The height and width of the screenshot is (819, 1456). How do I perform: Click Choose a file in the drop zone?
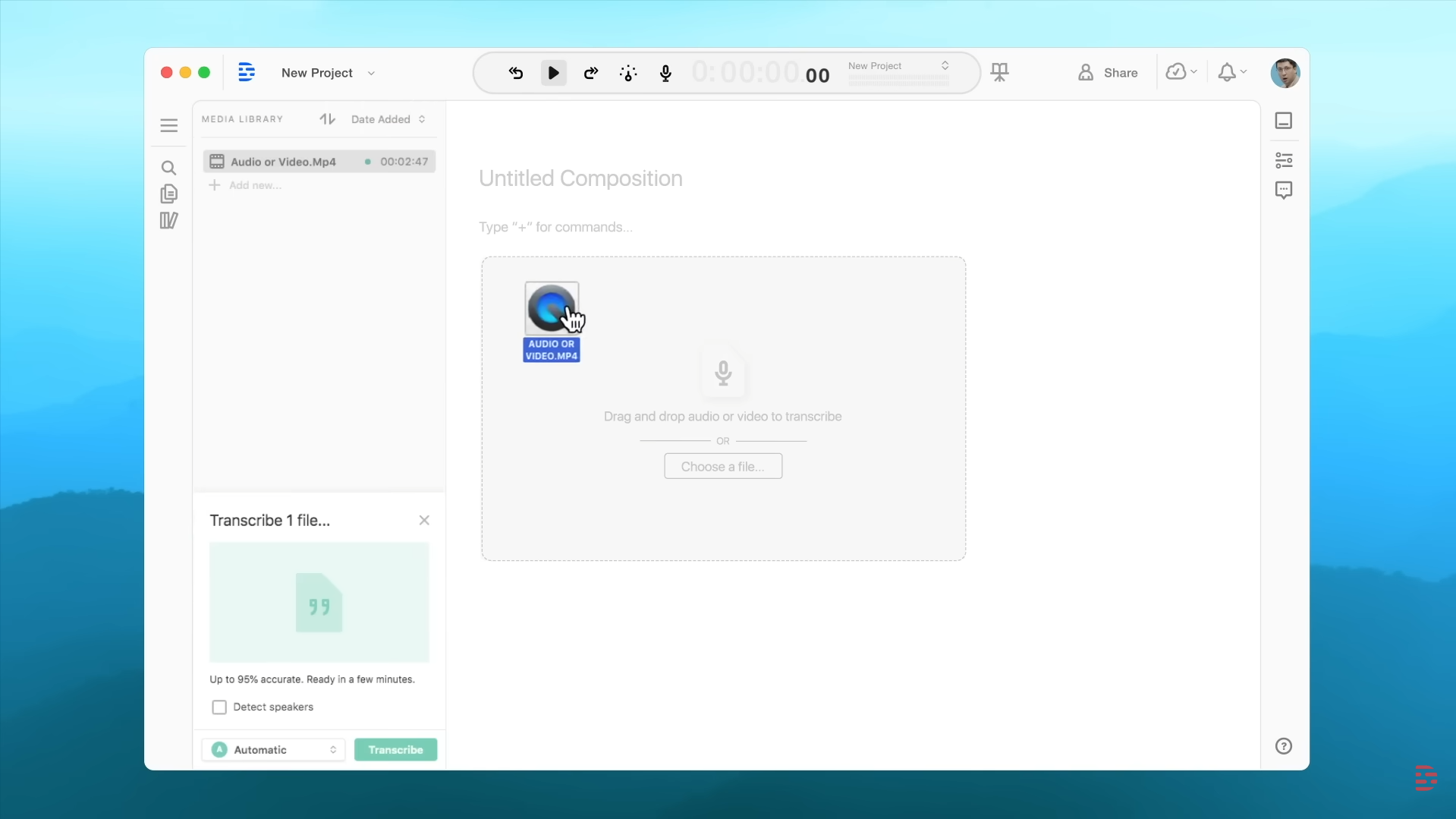722,465
